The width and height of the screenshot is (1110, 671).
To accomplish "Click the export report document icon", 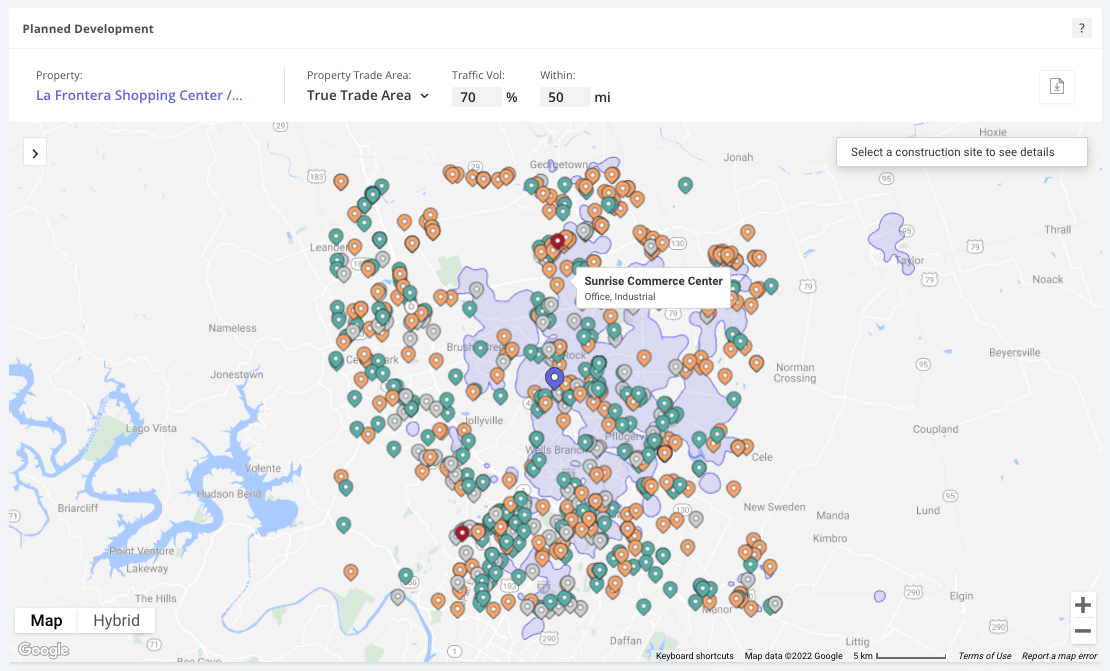I will 1056,87.
